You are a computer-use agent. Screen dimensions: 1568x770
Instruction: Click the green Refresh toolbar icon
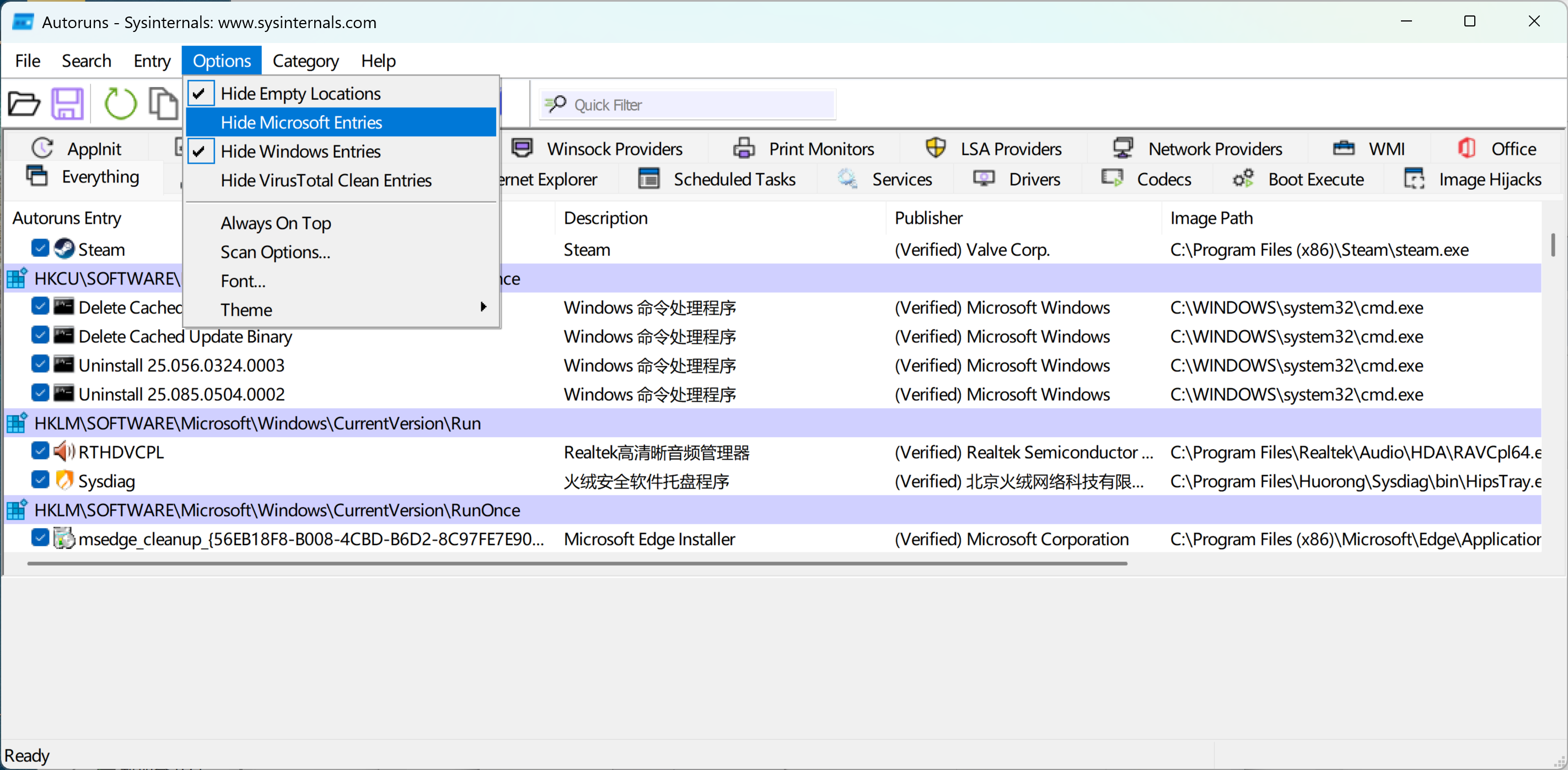click(x=120, y=104)
